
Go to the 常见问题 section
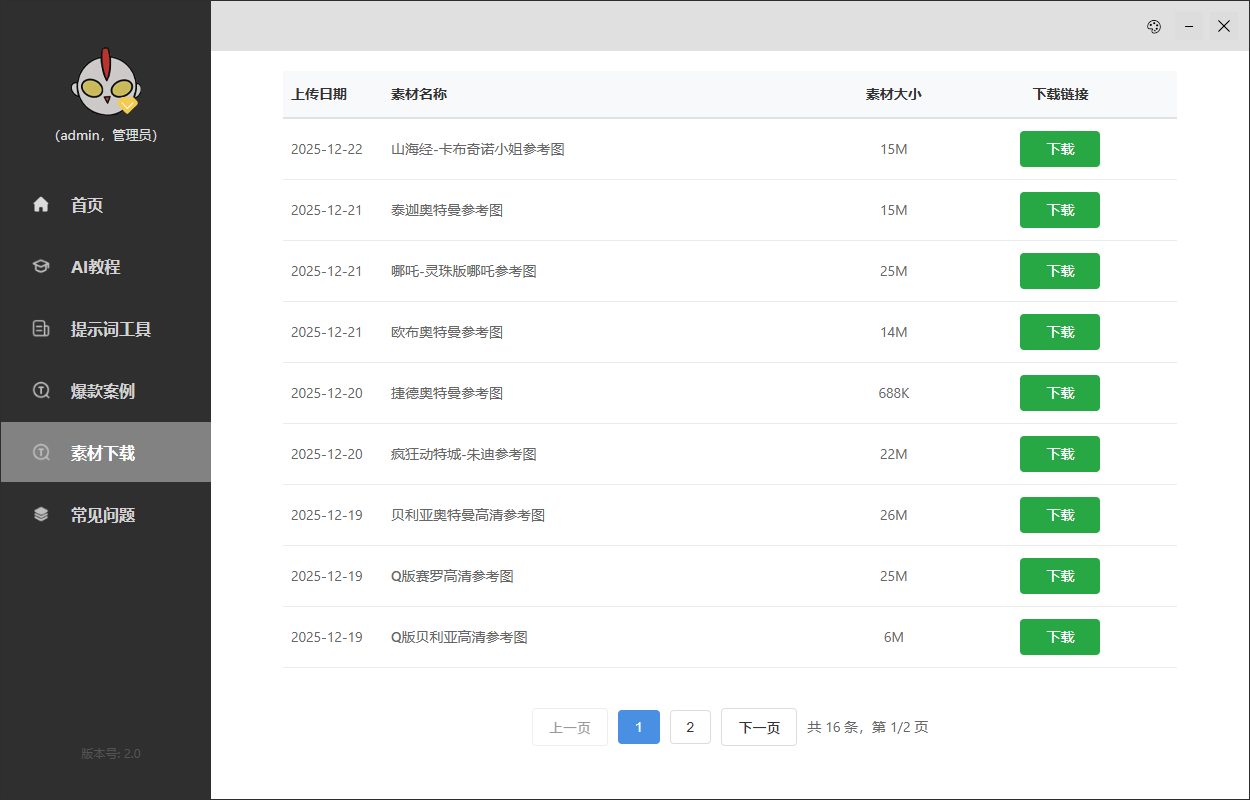pos(102,515)
